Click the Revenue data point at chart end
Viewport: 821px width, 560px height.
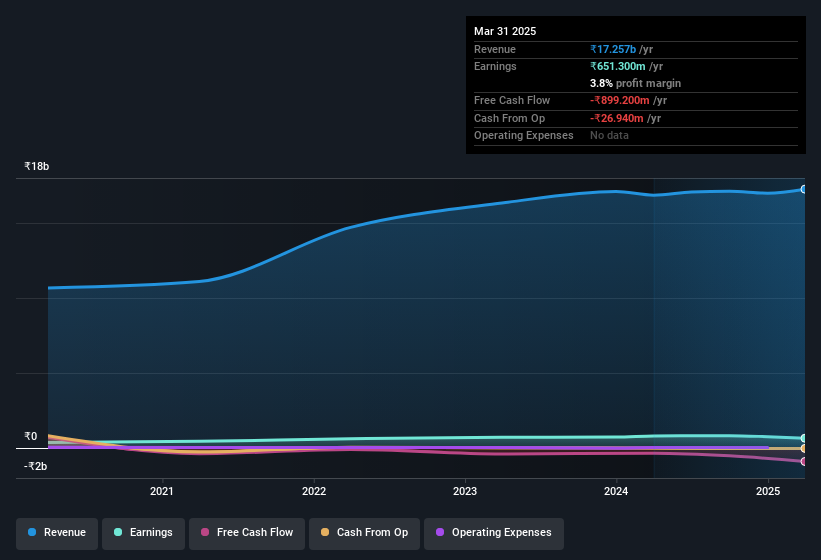(804, 189)
